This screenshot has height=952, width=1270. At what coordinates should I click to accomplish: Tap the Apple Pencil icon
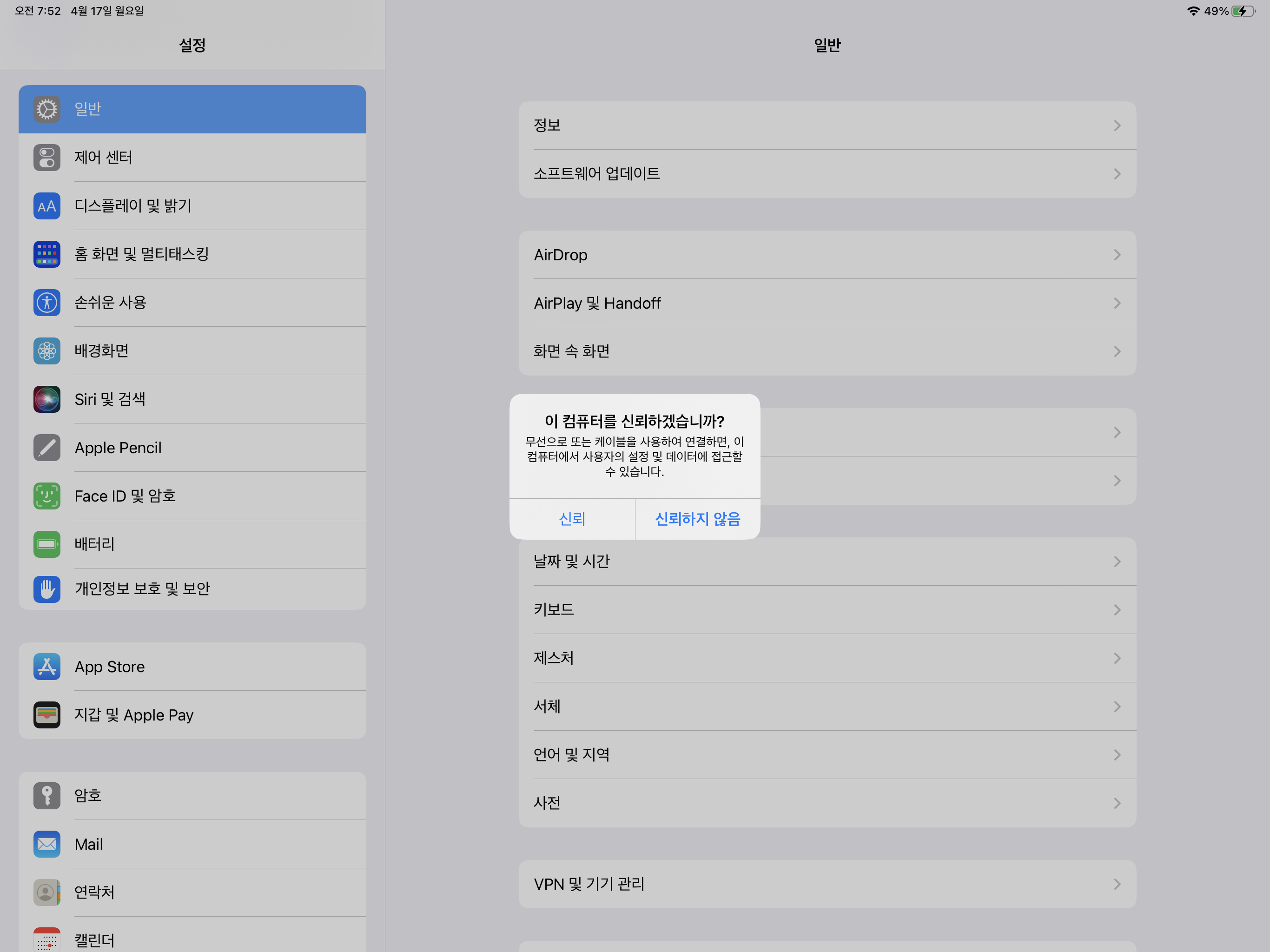pos(46,447)
